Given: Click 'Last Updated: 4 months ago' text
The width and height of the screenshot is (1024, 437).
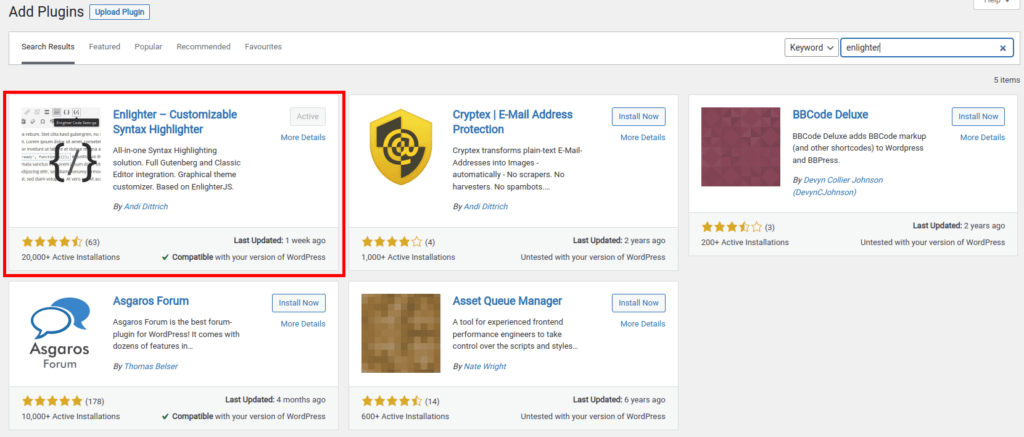Looking at the screenshot, I should [x=276, y=399].
